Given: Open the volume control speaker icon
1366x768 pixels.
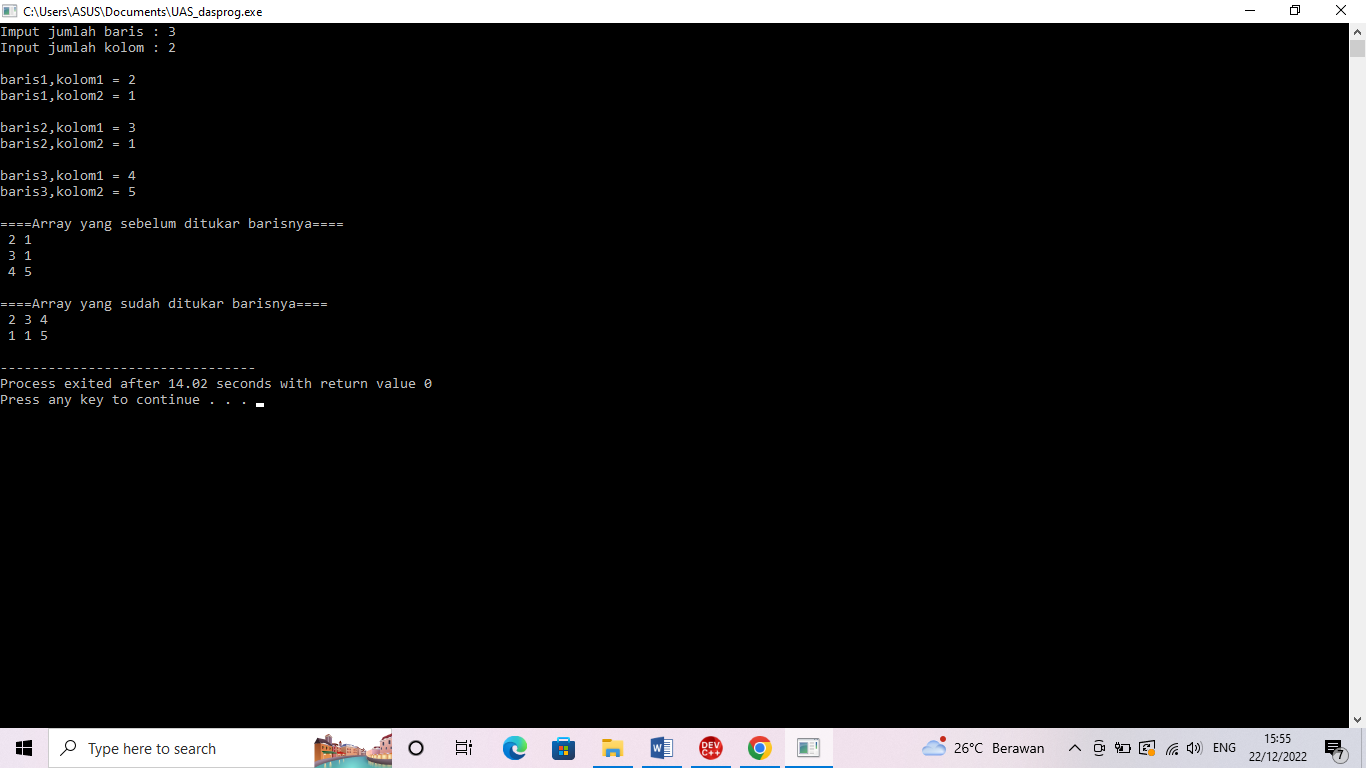Looking at the screenshot, I should [x=1194, y=748].
